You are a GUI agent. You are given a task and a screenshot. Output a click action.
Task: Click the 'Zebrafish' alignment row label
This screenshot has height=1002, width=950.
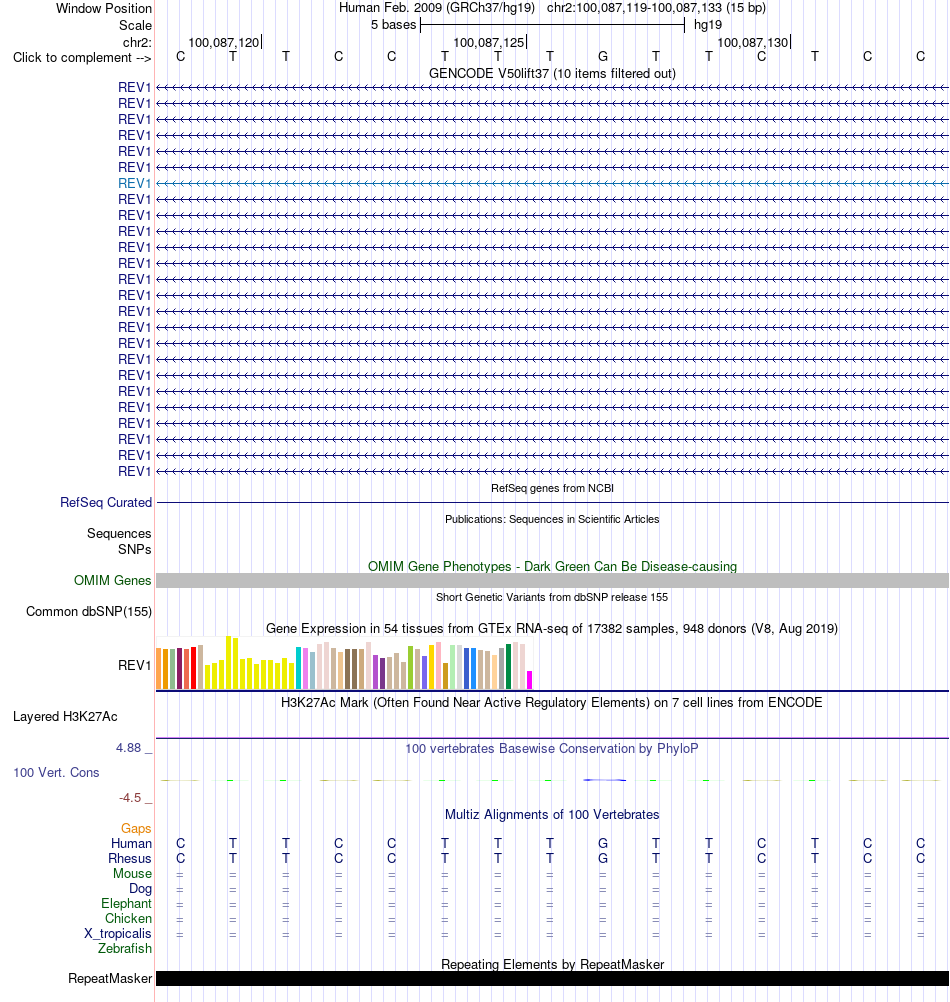point(125,948)
